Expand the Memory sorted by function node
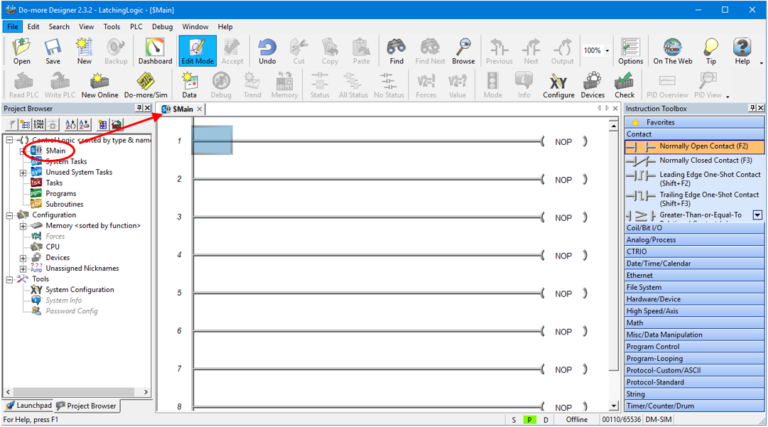This screenshot has width=768, height=427. pos(23,226)
